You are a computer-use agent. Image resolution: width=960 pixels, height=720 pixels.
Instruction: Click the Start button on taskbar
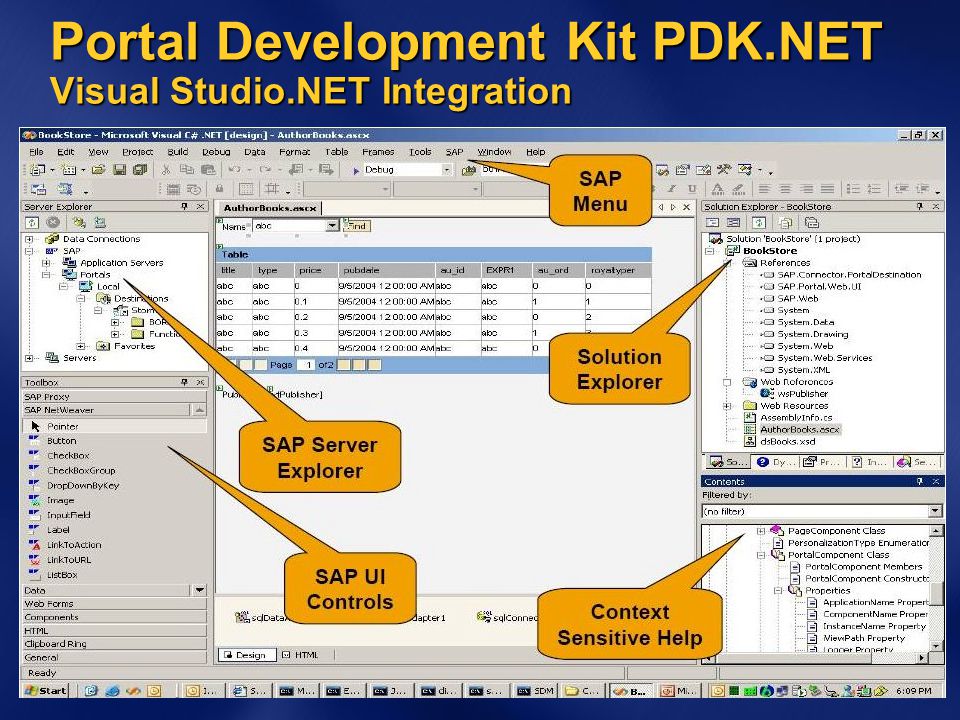tap(45, 691)
